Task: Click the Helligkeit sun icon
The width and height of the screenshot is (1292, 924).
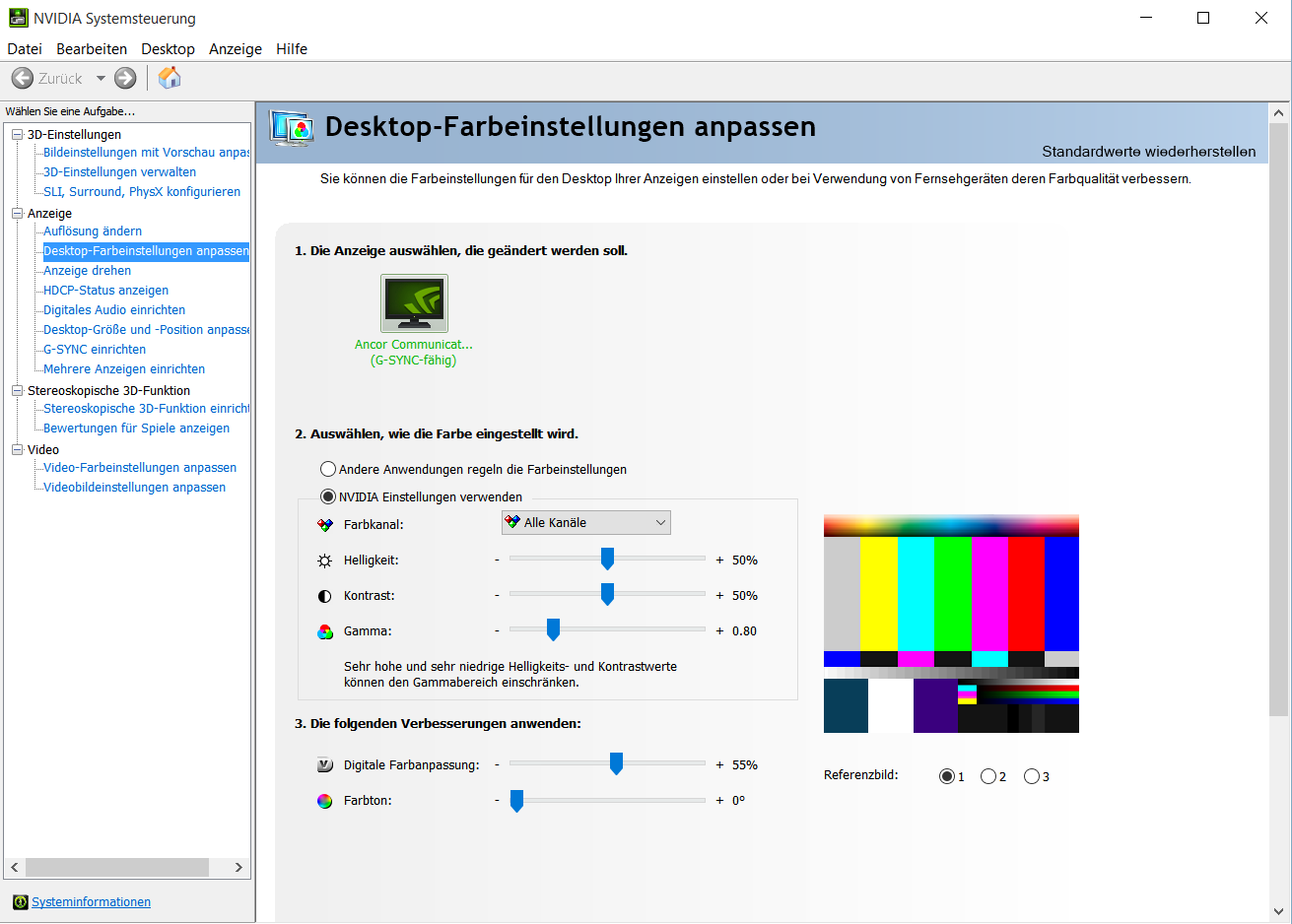Action: coord(325,561)
